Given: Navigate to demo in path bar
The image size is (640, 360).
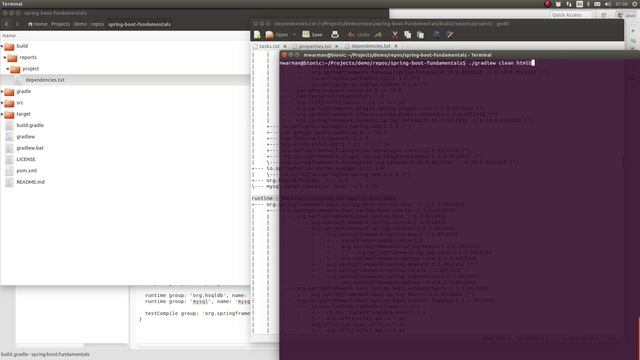Looking at the screenshot, I should click(80, 24).
